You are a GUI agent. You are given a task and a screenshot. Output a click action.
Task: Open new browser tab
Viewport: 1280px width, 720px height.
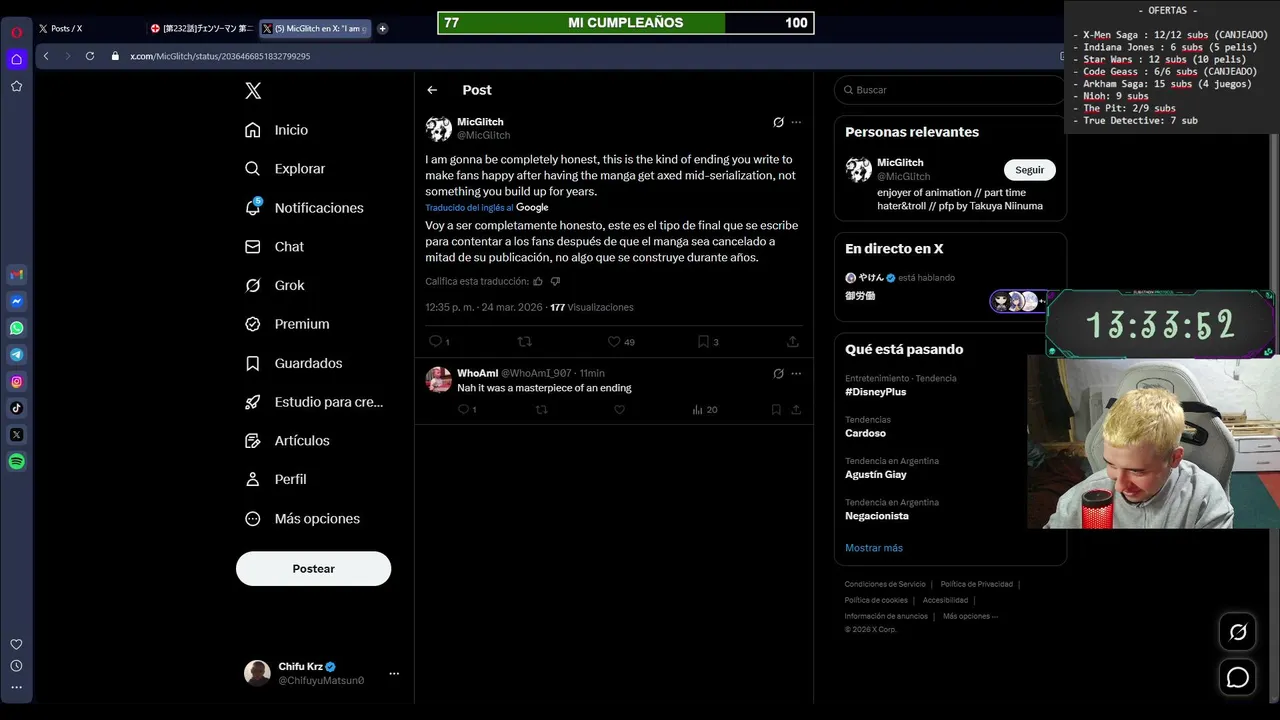382,29
